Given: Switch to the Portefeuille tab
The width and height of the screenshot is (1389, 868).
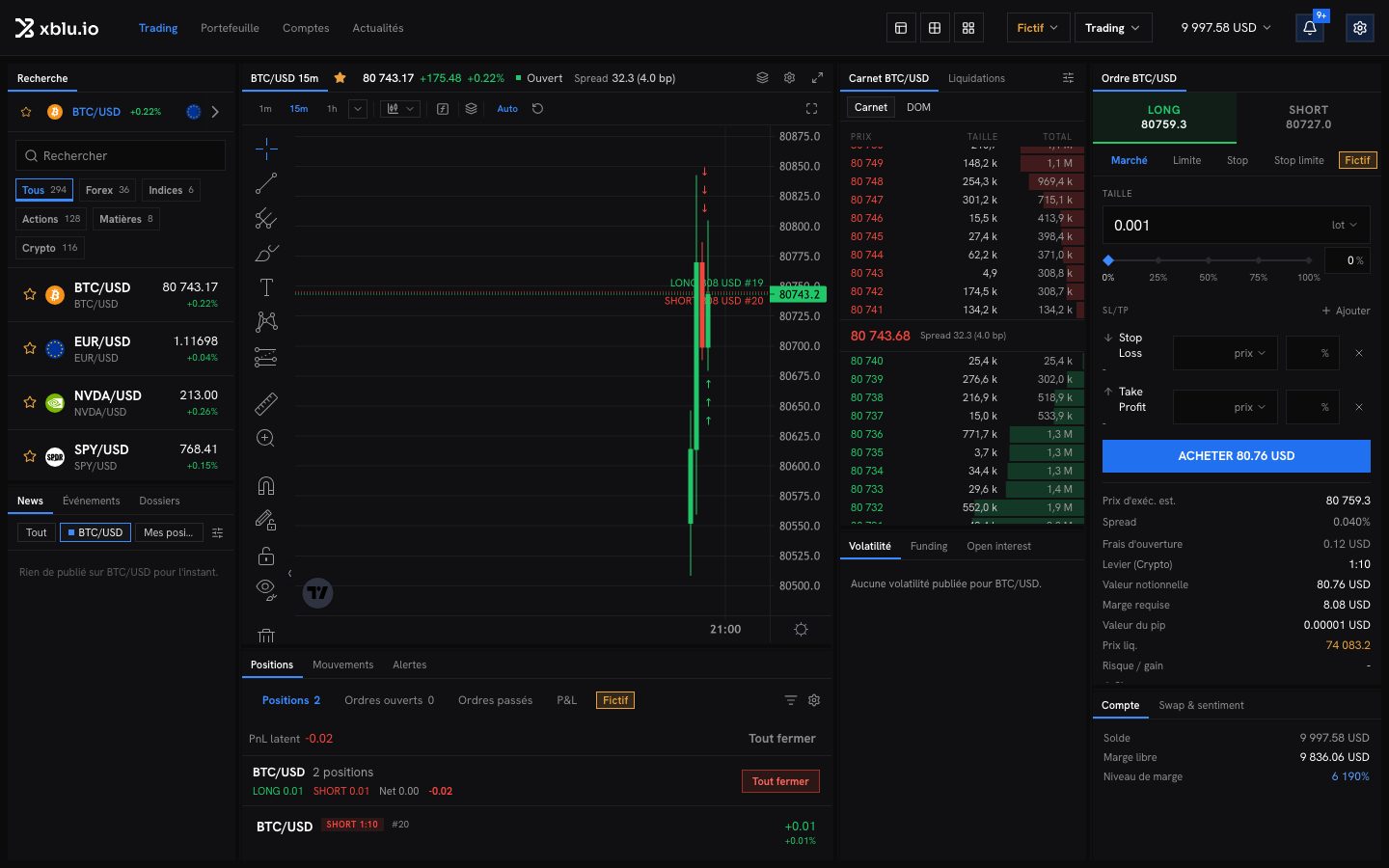Looking at the screenshot, I should (x=230, y=28).
